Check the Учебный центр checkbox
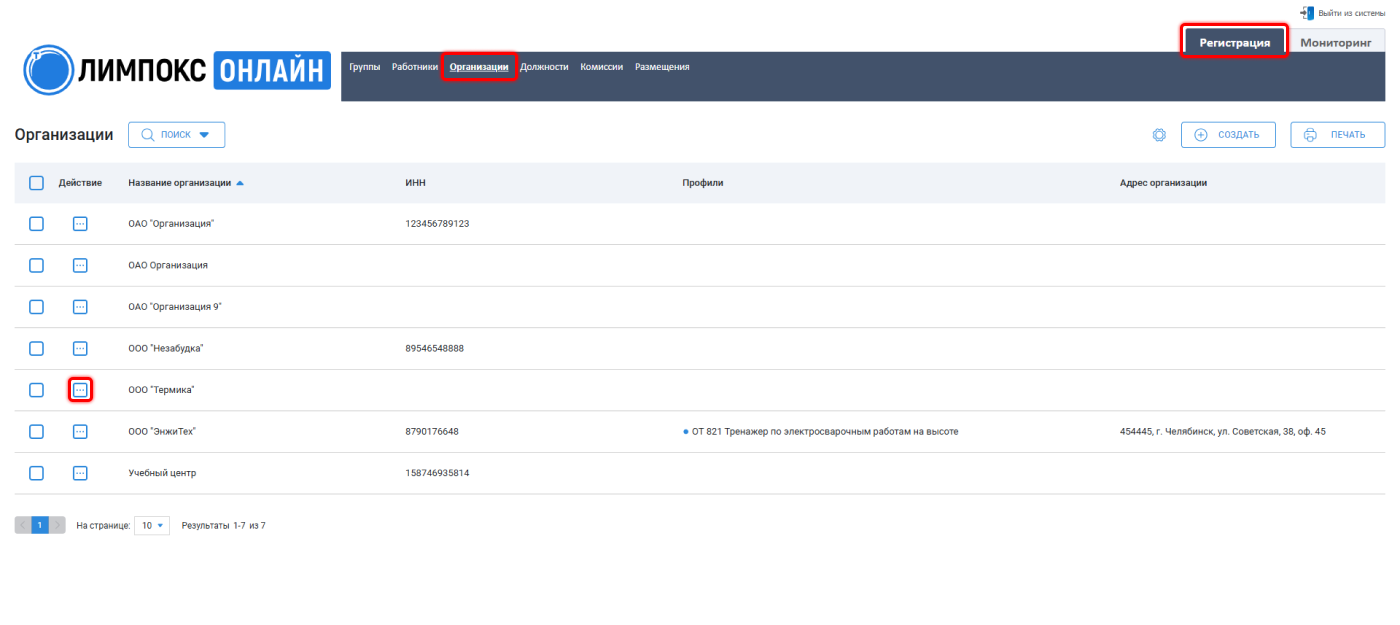The image size is (1400, 625). click(x=36, y=473)
